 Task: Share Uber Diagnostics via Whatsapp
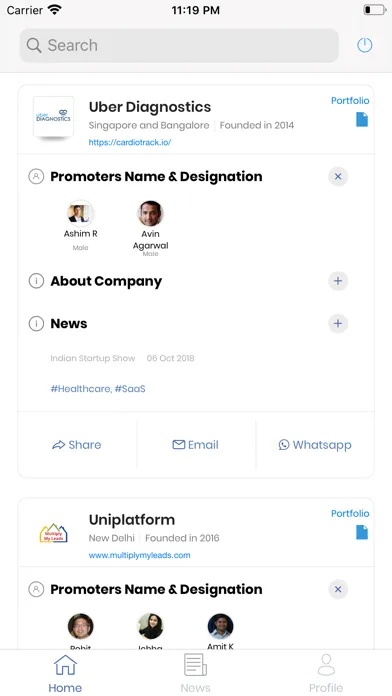coord(315,445)
